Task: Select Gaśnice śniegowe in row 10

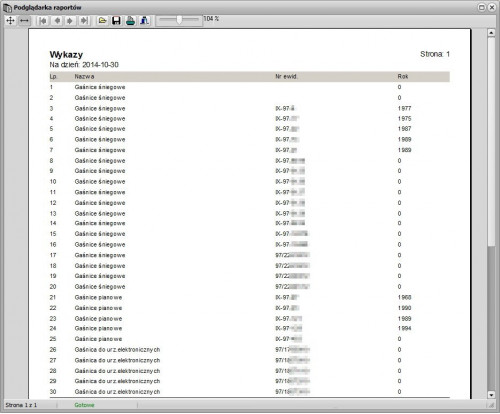Action: pyautogui.click(x=100, y=182)
